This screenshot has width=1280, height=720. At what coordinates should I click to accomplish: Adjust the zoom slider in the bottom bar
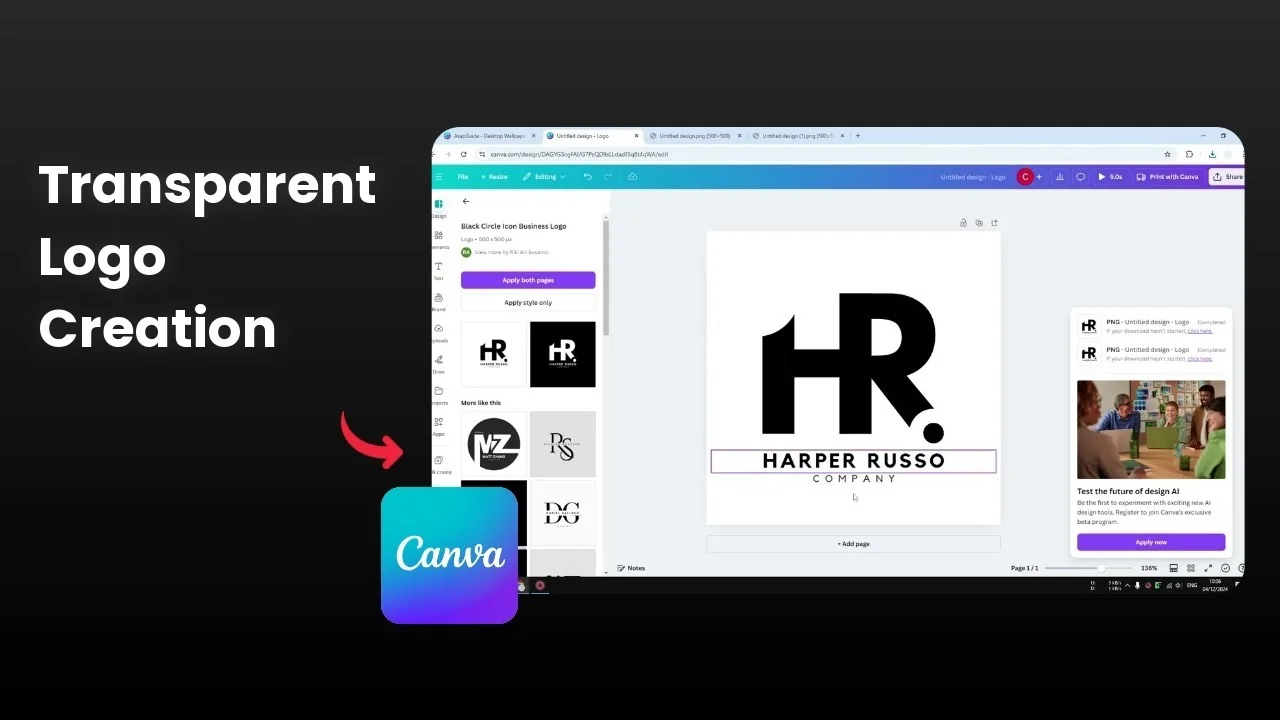1100,568
